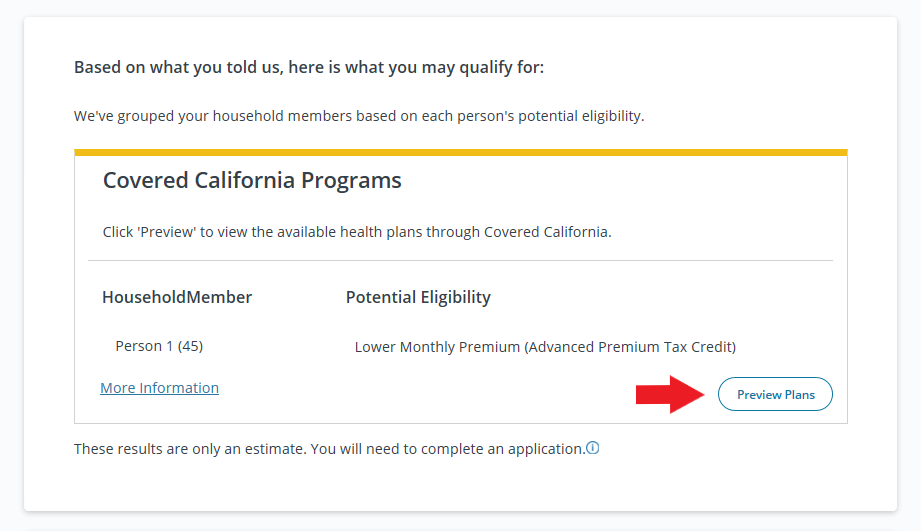Screen dimensions: 921x531
Task: Click the HouseholdMember column header
Action: 177,297
